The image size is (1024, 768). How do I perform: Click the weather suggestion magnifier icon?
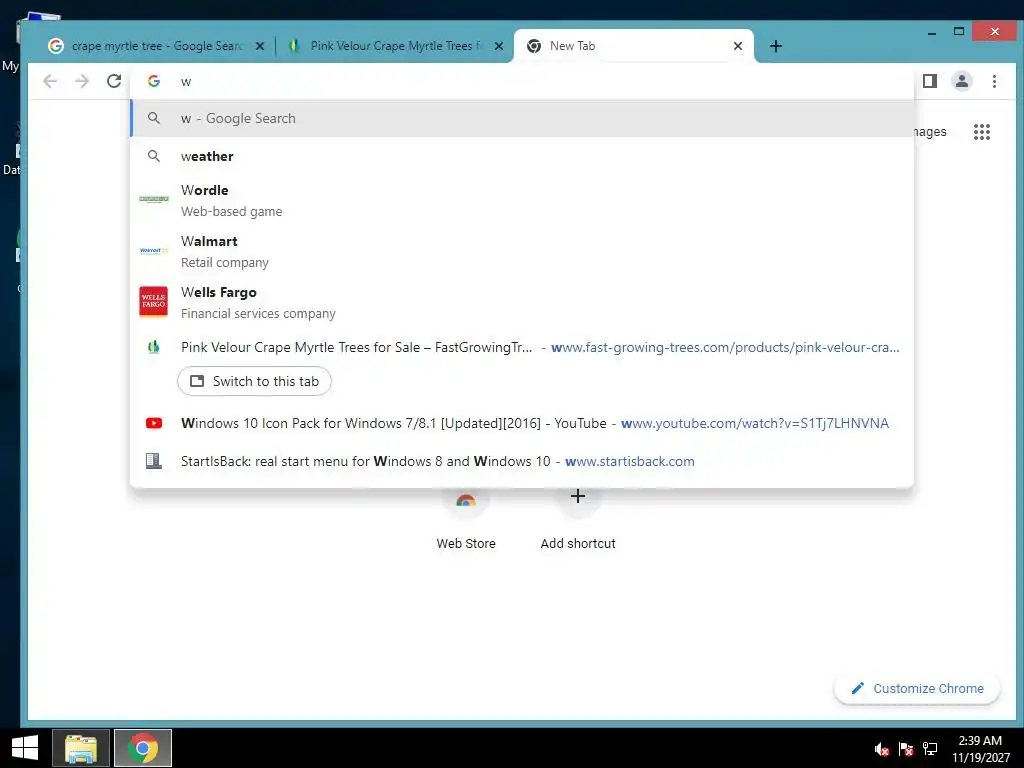tap(153, 156)
